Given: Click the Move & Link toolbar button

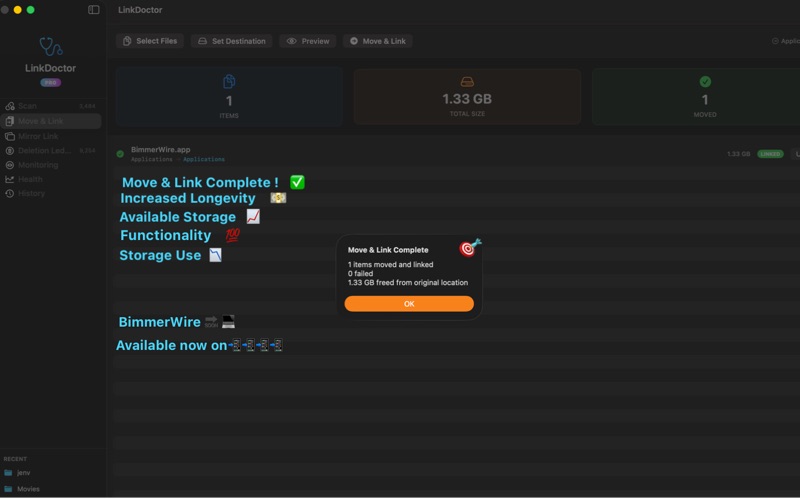Looking at the screenshot, I should click(378, 41).
